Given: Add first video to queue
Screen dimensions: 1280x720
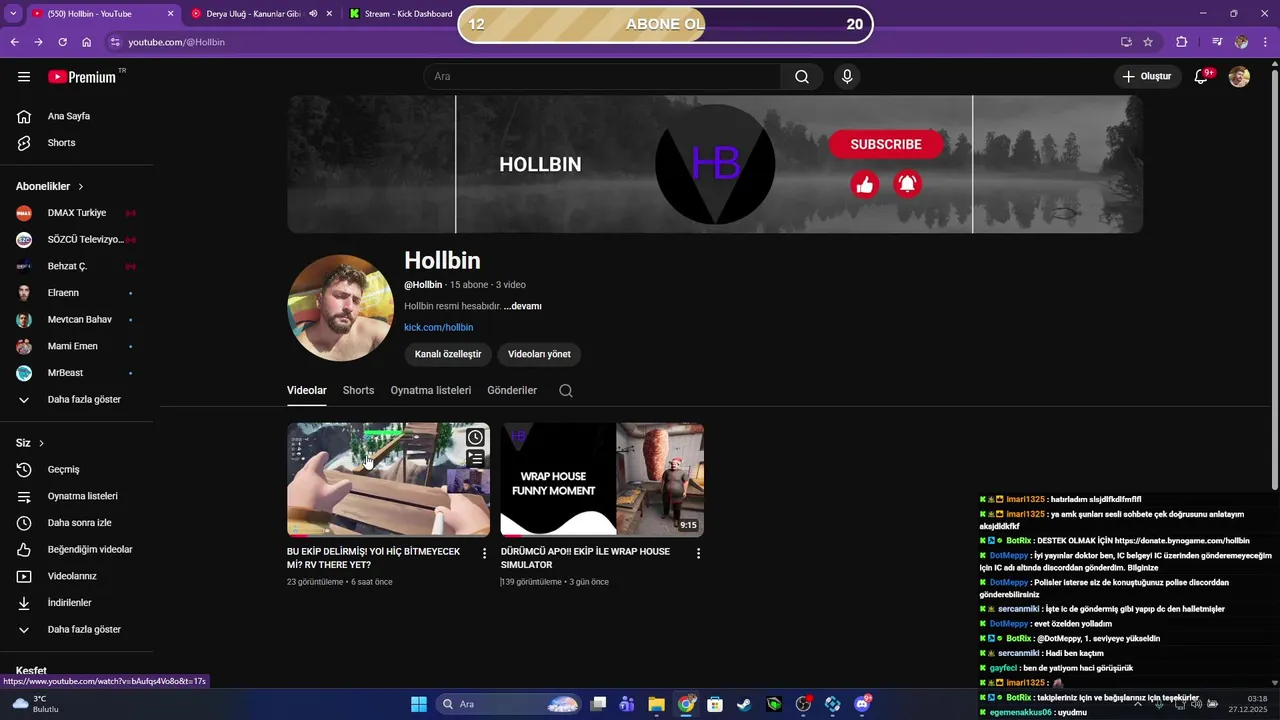Looking at the screenshot, I should click(475, 458).
